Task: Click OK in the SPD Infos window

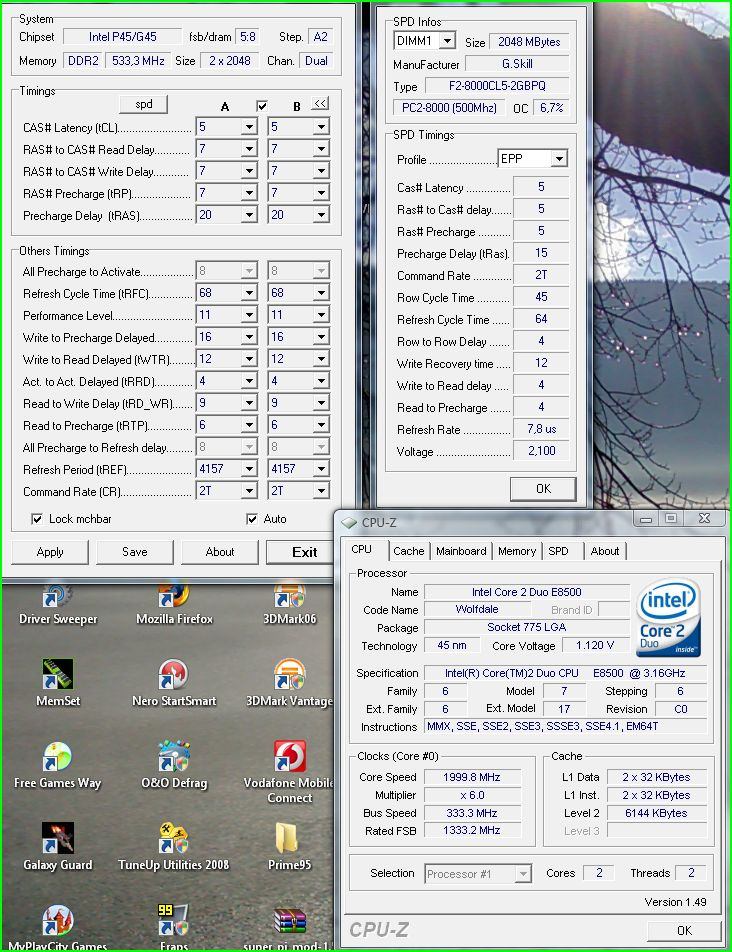Action: pyautogui.click(x=543, y=489)
